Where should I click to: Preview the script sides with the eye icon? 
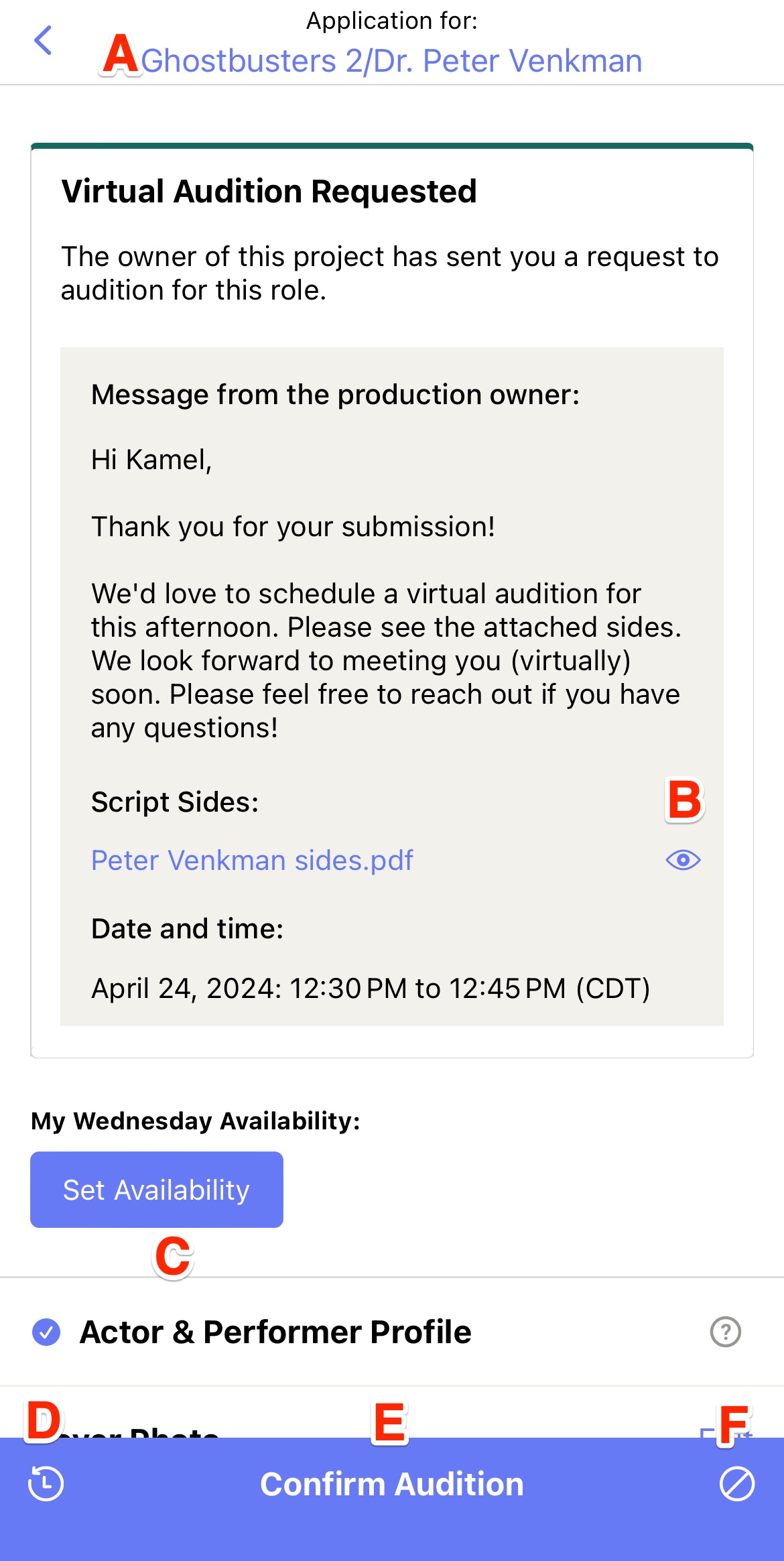tap(683, 860)
